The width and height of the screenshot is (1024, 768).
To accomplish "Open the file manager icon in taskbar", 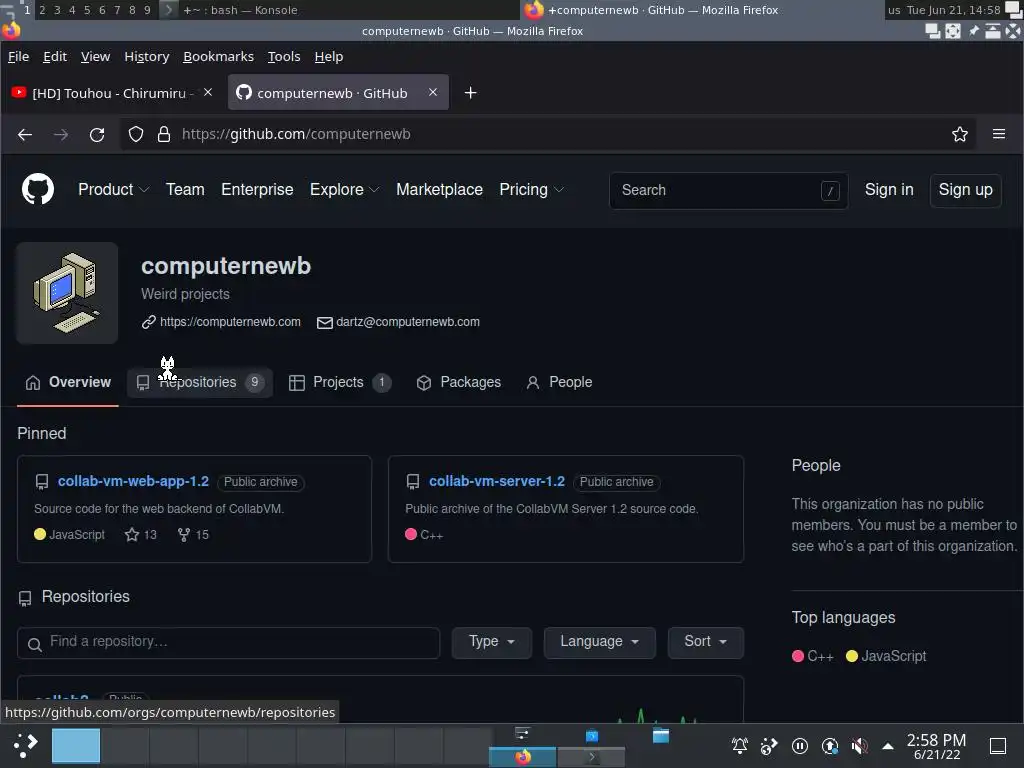I will 661,736.
